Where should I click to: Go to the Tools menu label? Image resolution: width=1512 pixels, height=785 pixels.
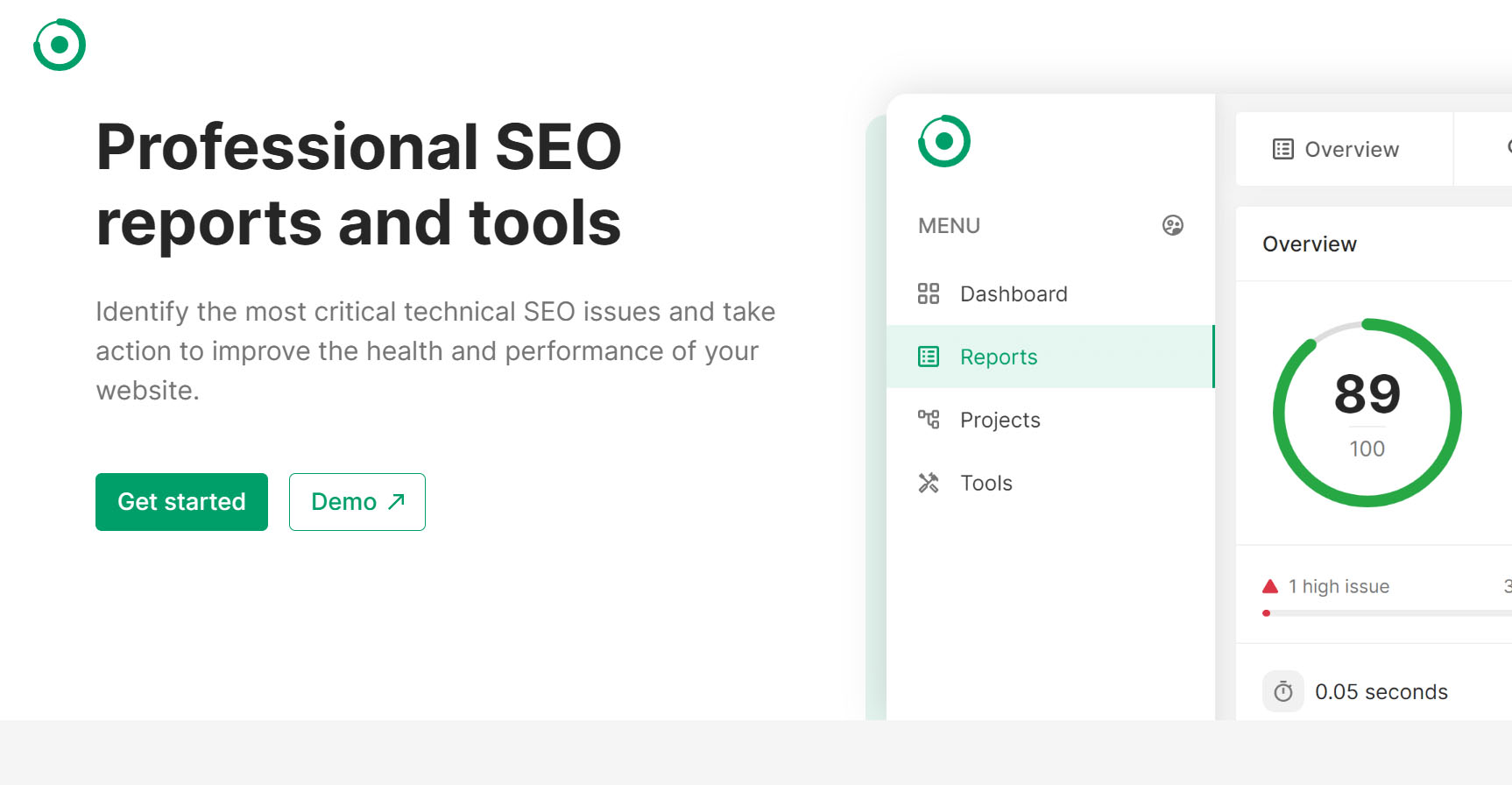pos(986,484)
